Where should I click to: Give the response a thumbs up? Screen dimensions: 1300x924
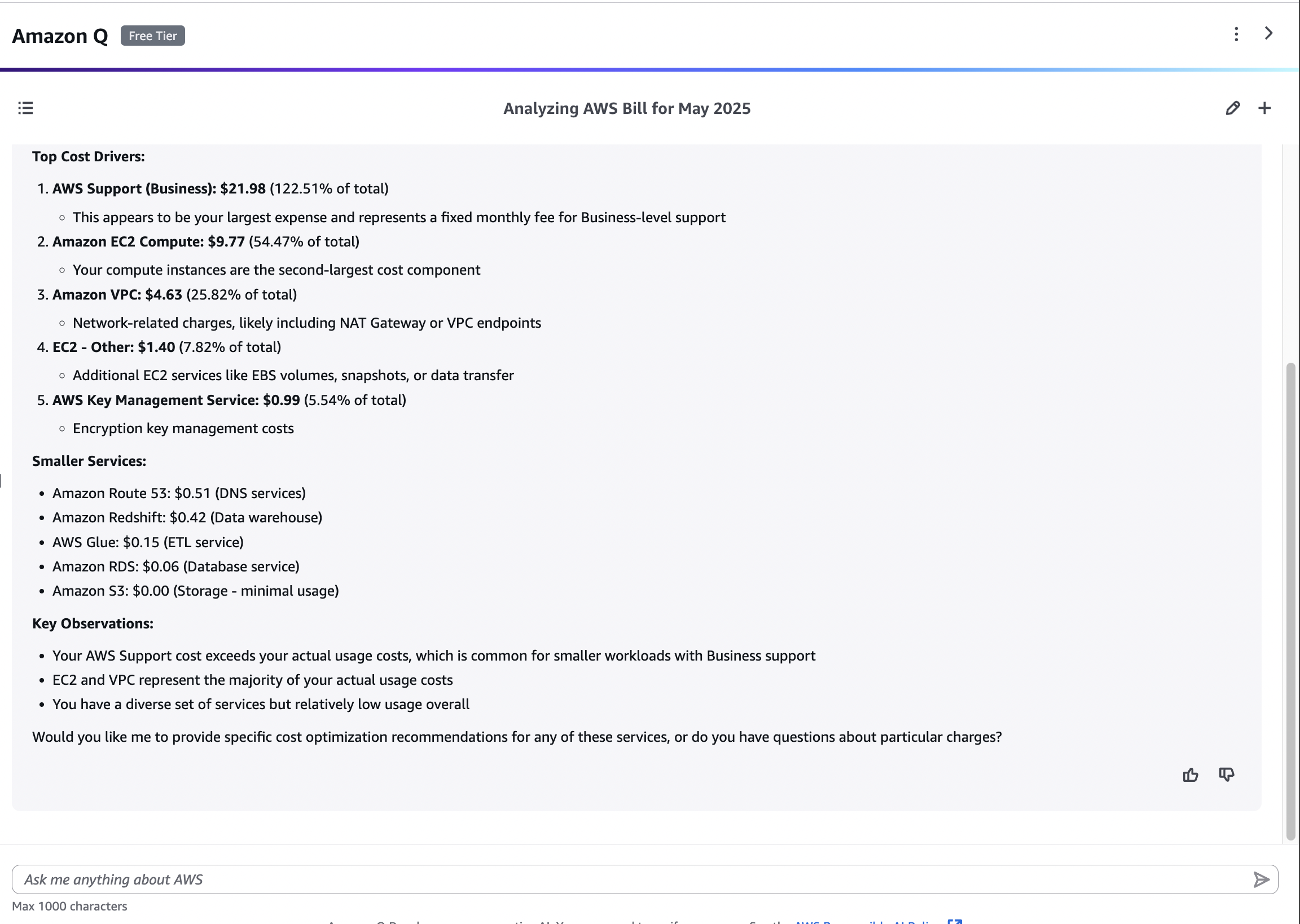point(1190,775)
